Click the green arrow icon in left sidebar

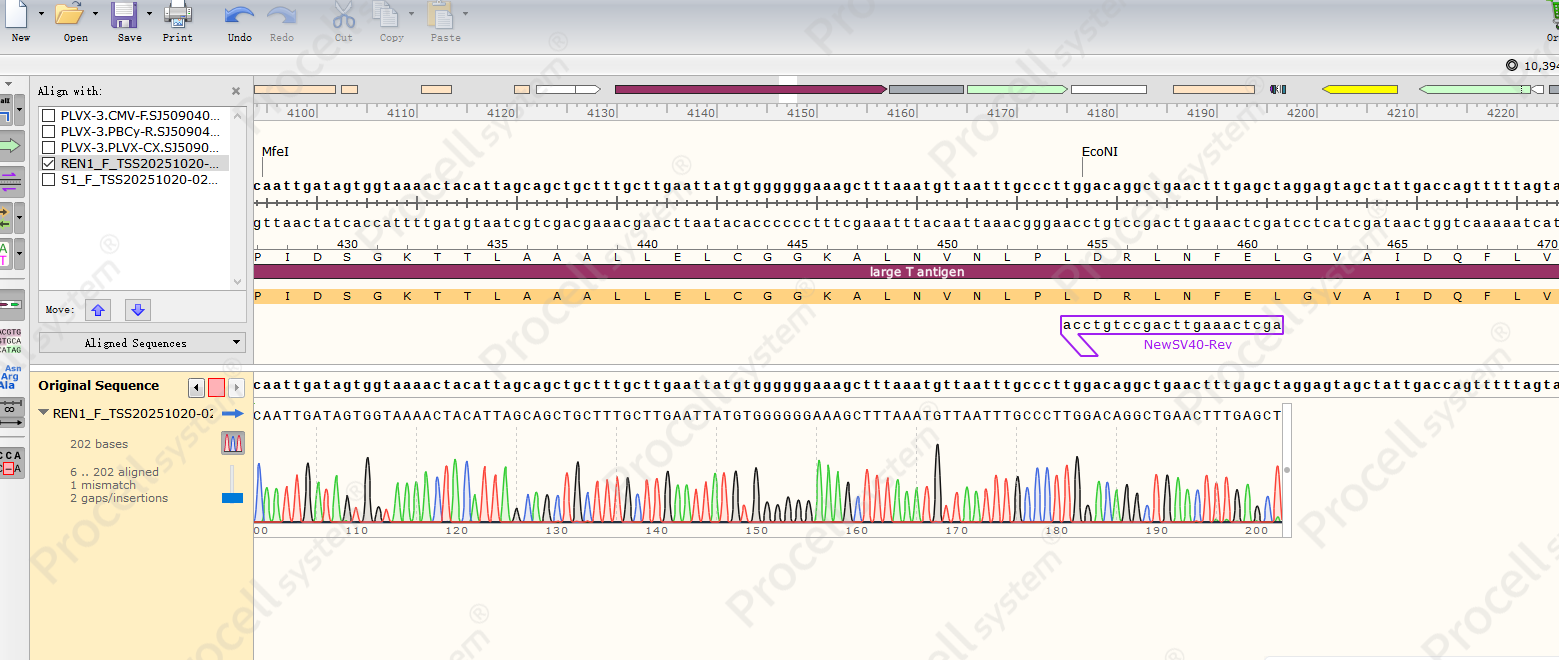tap(10, 145)
